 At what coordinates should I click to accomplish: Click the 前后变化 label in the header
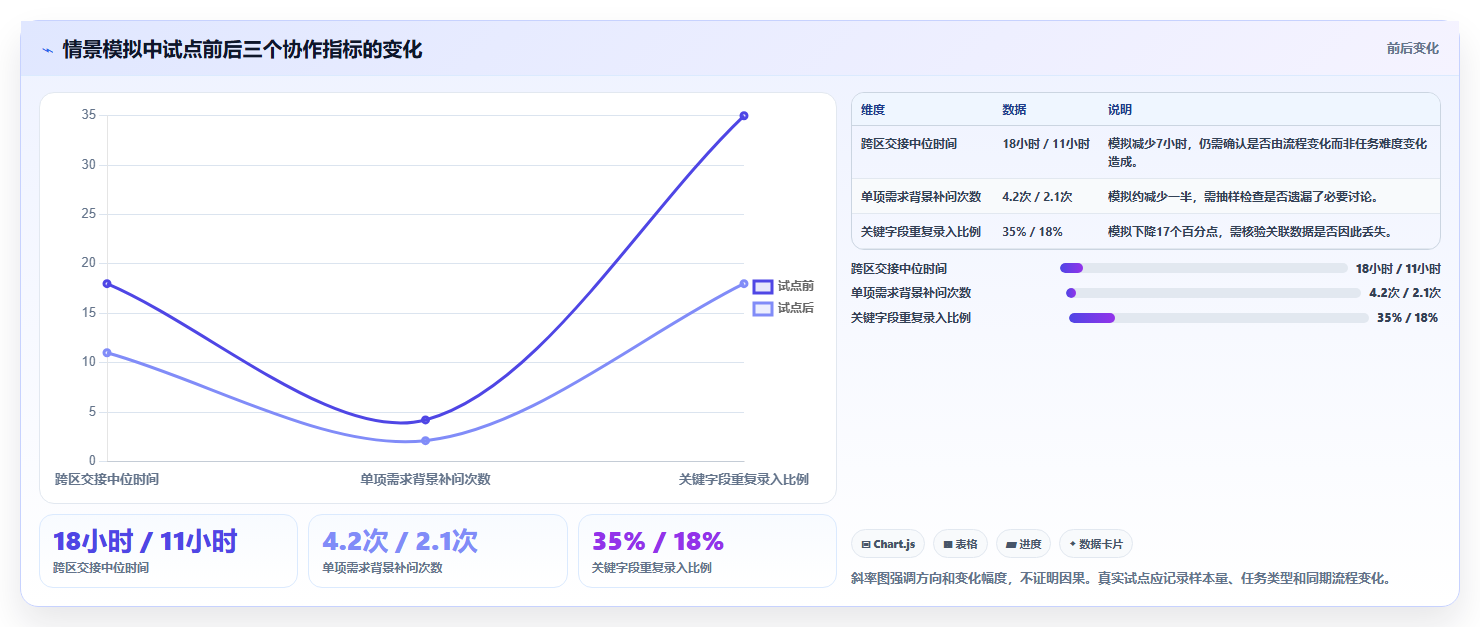(x=1413, y=48)
